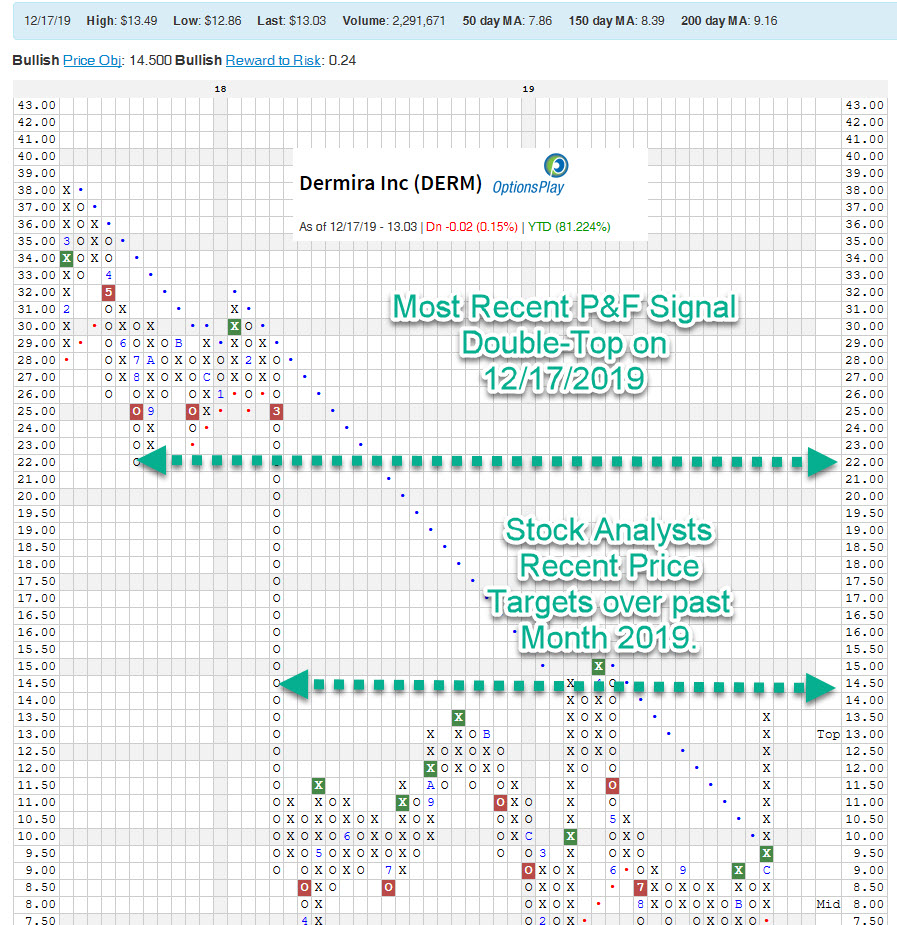Screen dimensions: 897x925
Task: Click the reward to risk 0.24 value
Action: (342, 60)
